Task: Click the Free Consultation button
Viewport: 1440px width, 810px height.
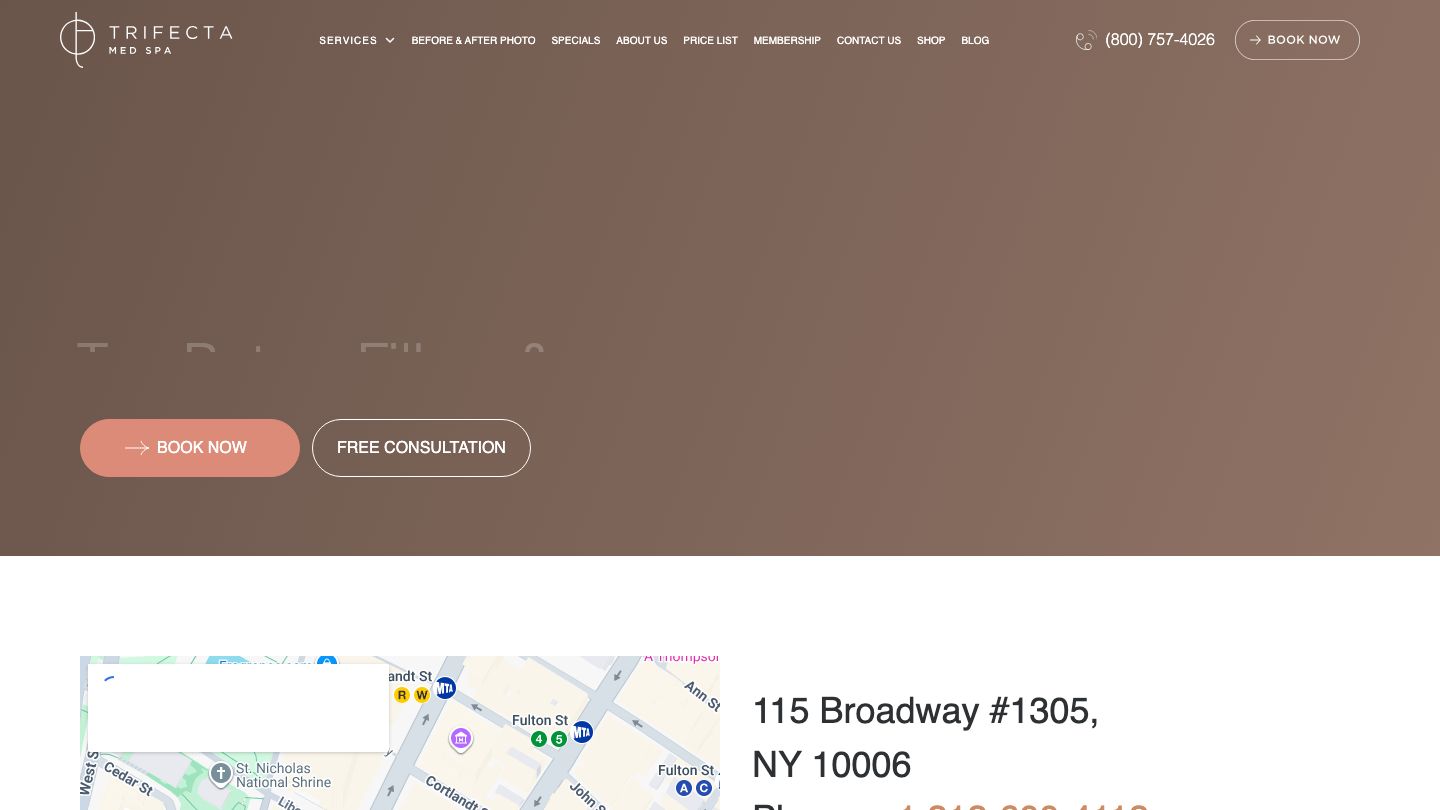Action: click(x=421, y=448)
